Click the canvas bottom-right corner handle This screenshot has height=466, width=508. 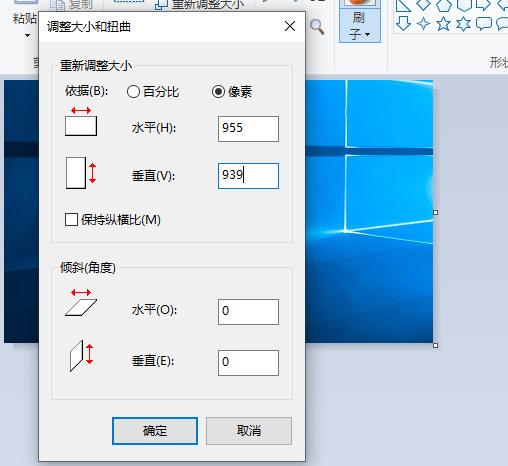pyautogui.click(x=435, y=345)
